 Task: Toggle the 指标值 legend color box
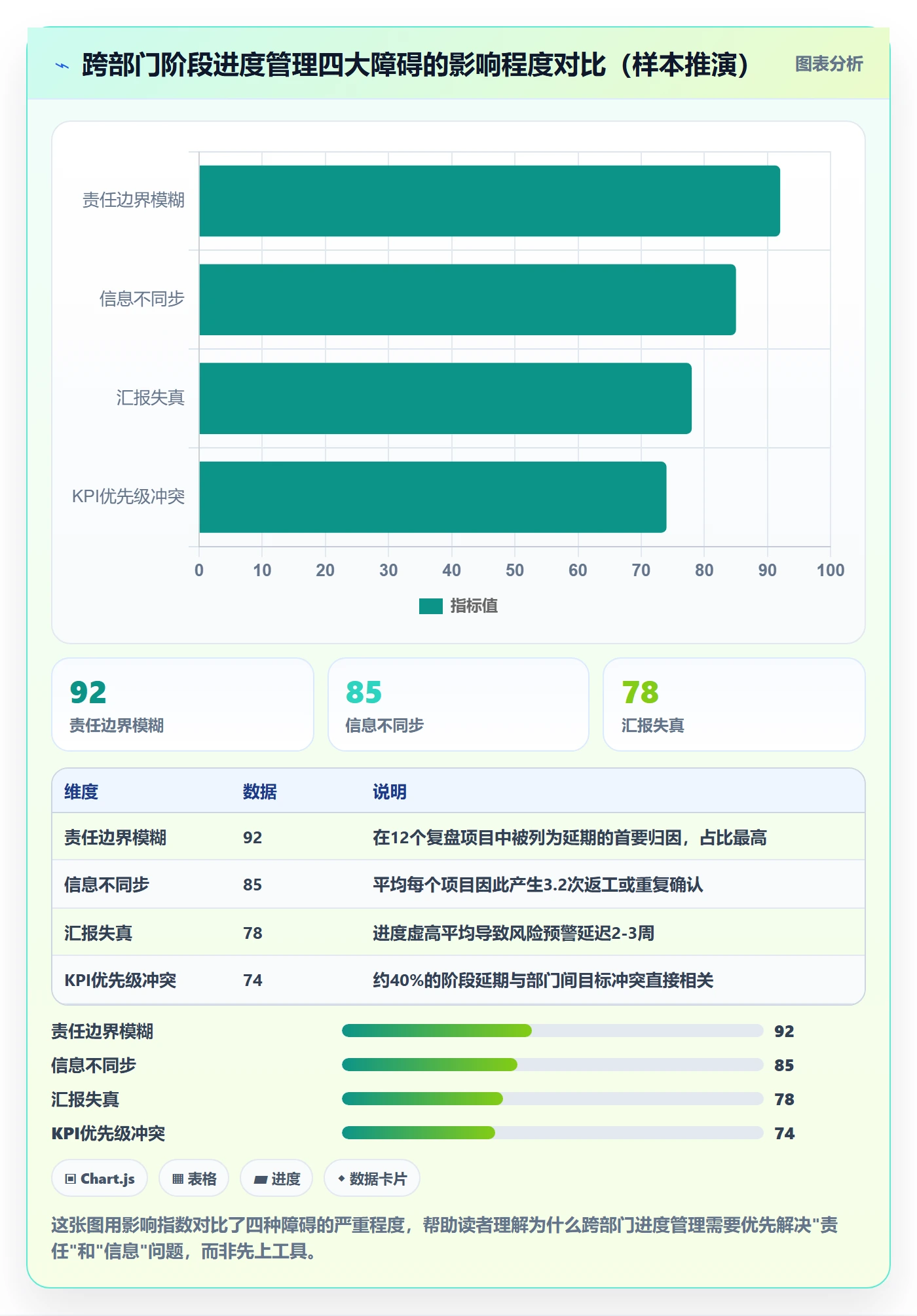click(431, 606)
